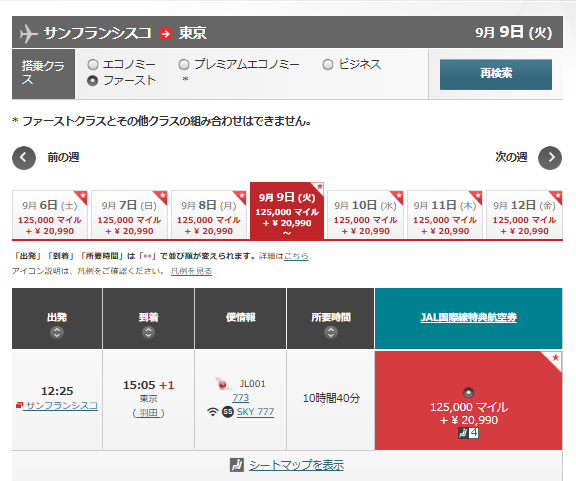This screenshot has width=576, height=481.
Task: Open シートマップを表示 link
Action: tap(296, 465)
